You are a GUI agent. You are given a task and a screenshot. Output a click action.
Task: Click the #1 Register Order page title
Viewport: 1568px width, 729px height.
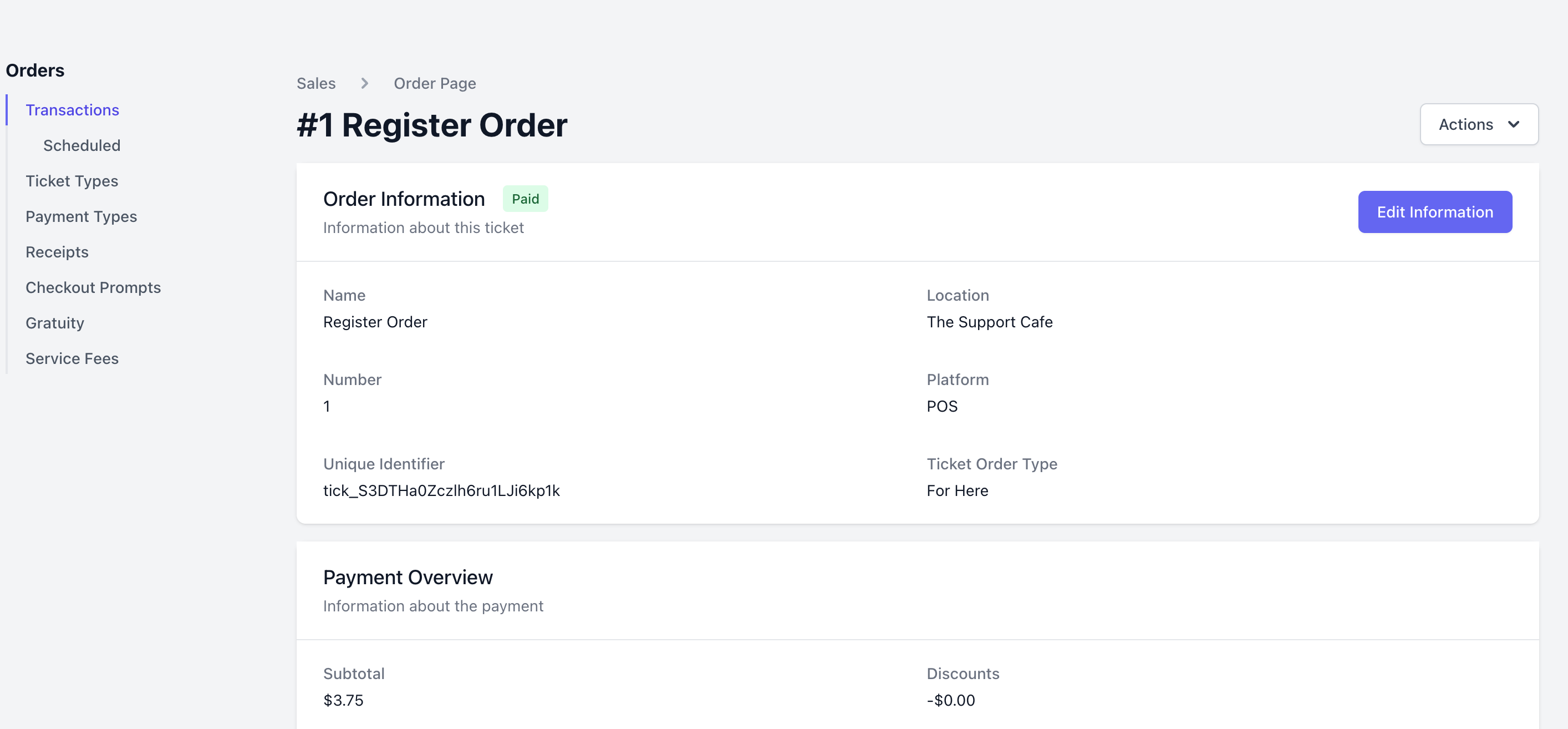[x=431, y=125]
